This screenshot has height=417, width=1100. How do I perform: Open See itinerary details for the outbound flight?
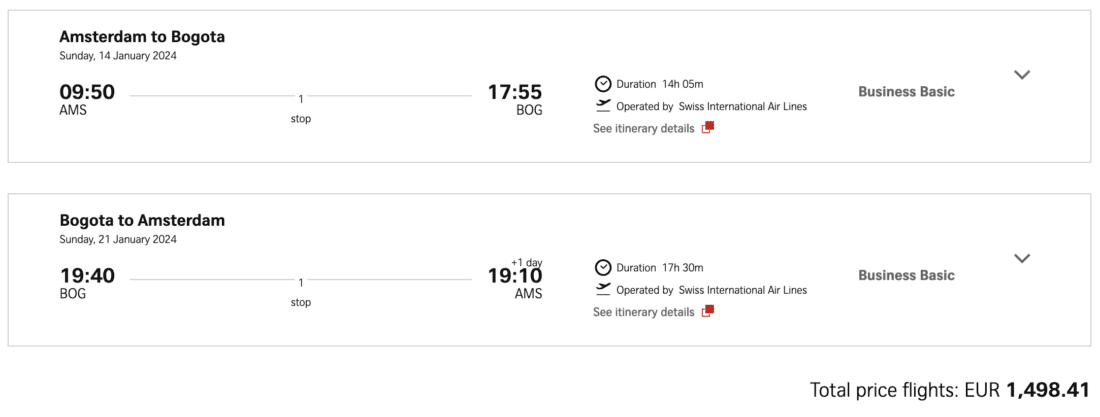click(643, 128)
